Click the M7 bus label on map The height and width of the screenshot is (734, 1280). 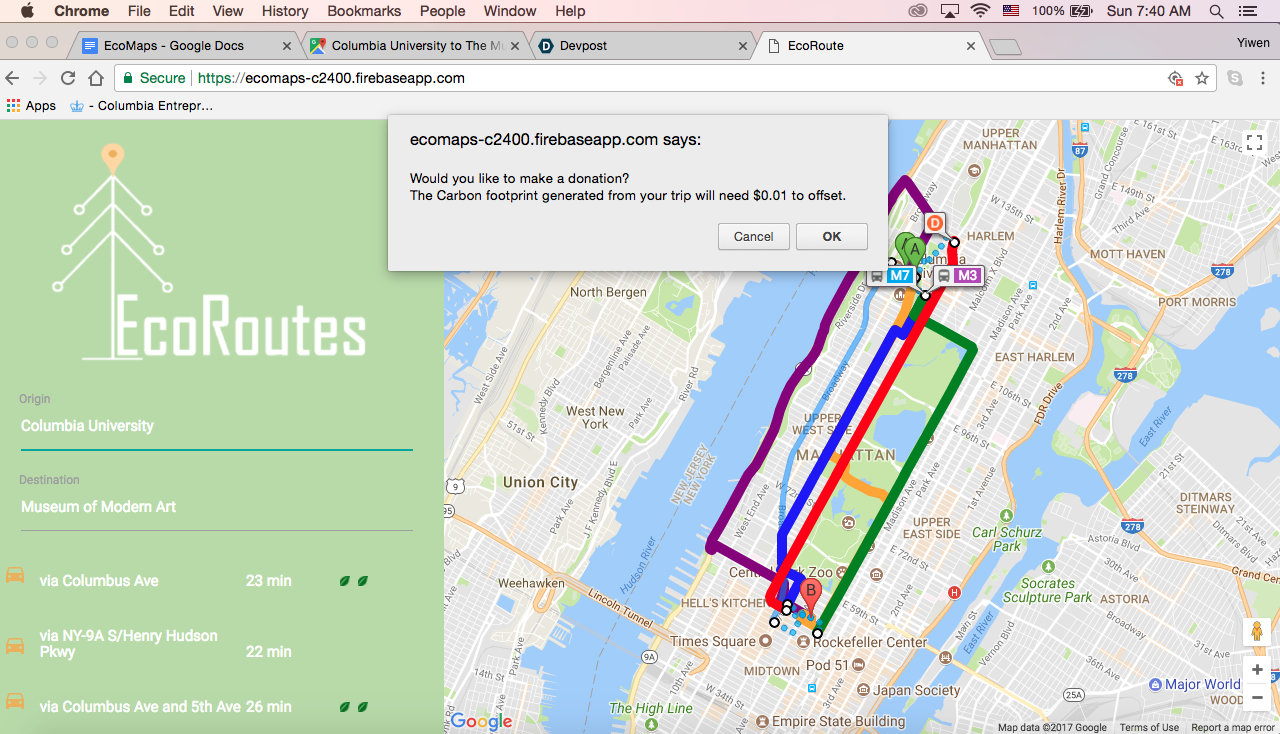pyautogui.click(x=890, y=276)
